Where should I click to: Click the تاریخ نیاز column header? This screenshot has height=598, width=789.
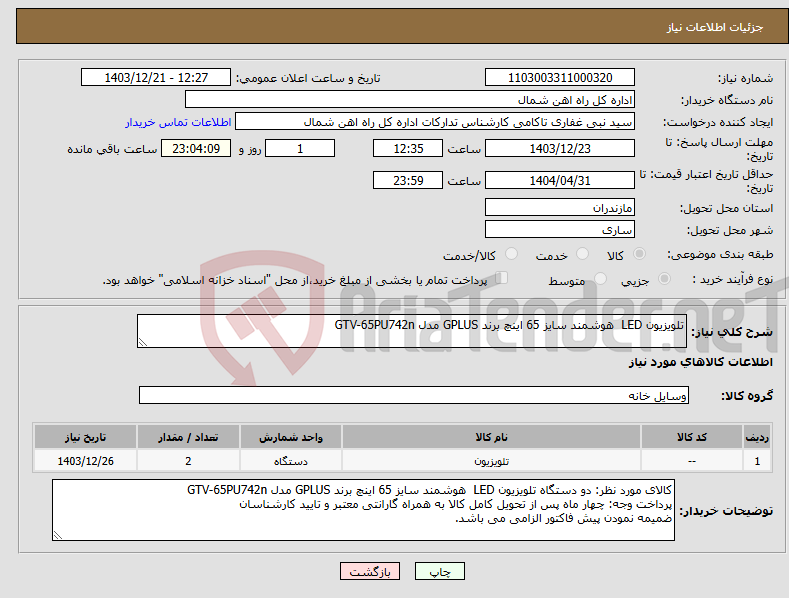85,437
